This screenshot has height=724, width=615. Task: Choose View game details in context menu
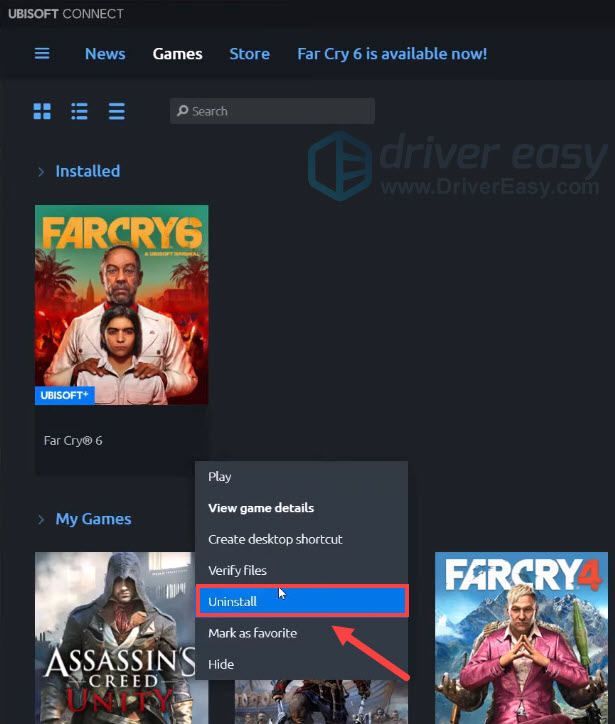301,508
